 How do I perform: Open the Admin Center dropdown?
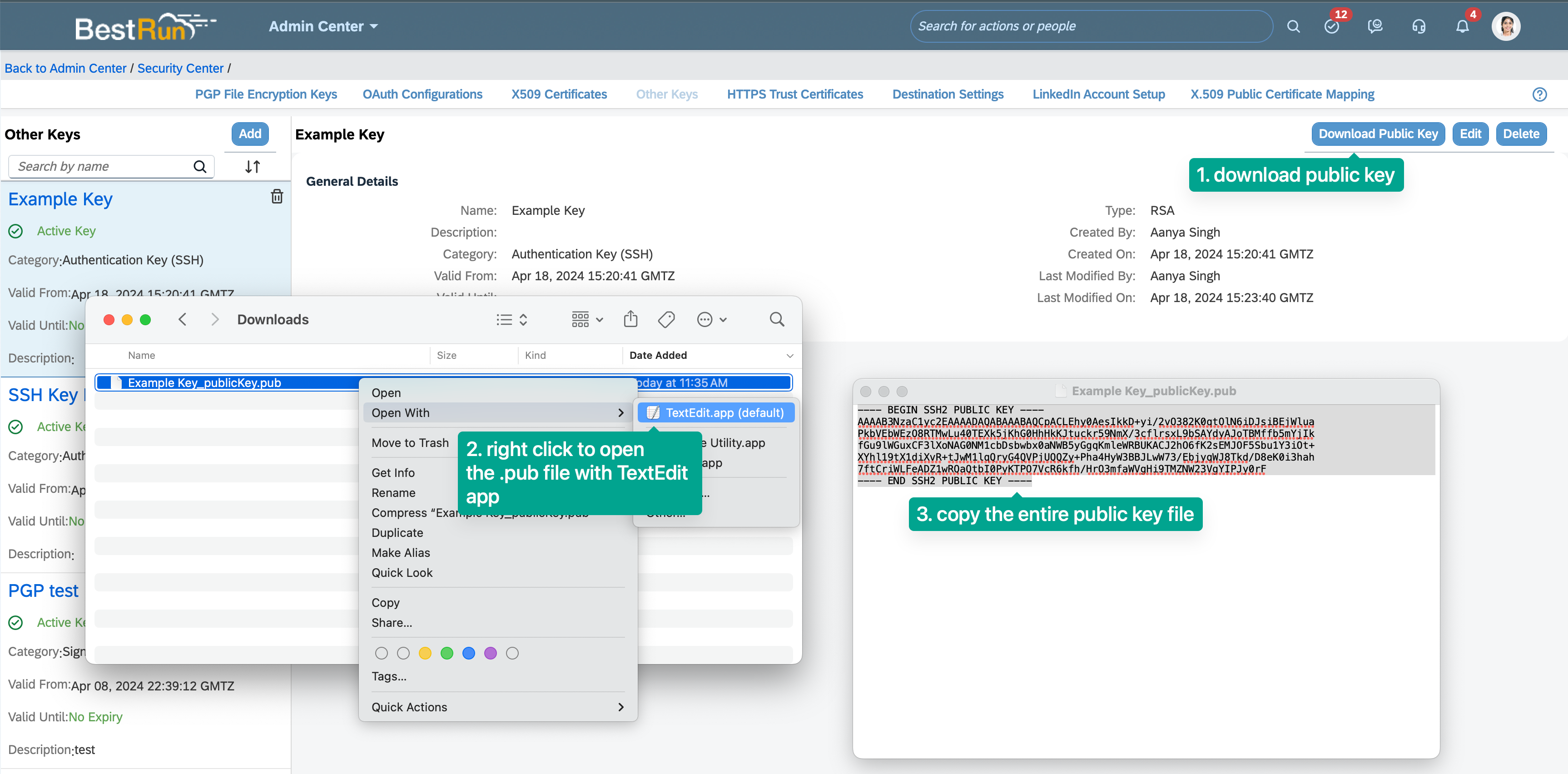point(323,27)
